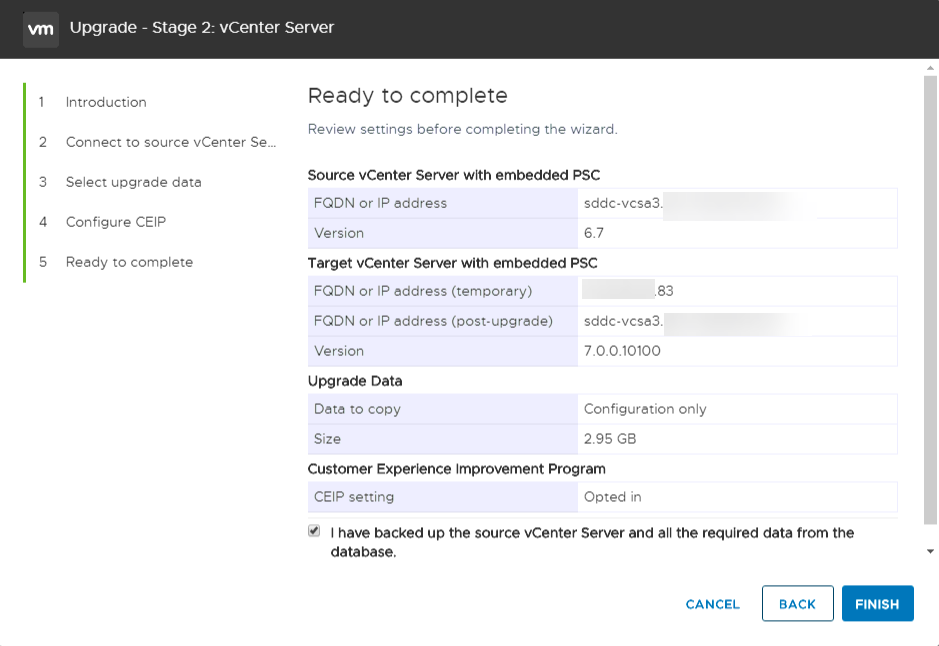
Task: Click the Target vCenter Server section heading
Action: pos(453,263)
